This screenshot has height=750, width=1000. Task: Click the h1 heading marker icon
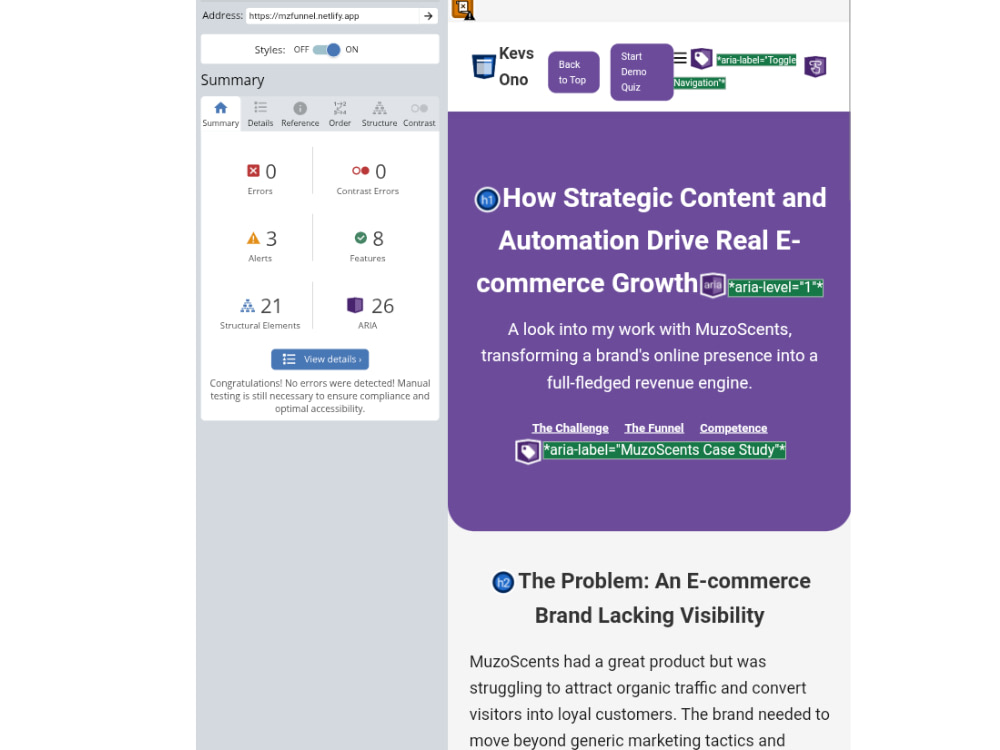487,200
